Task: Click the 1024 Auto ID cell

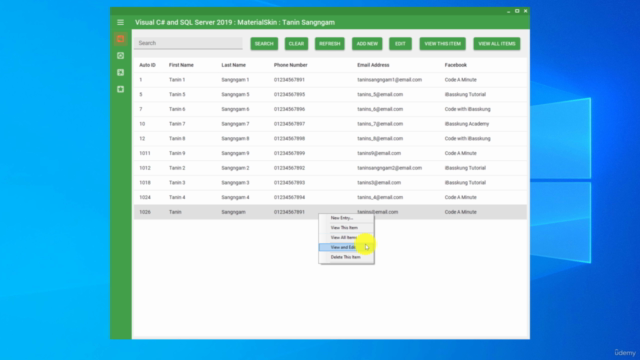Action: coord(145,197)
